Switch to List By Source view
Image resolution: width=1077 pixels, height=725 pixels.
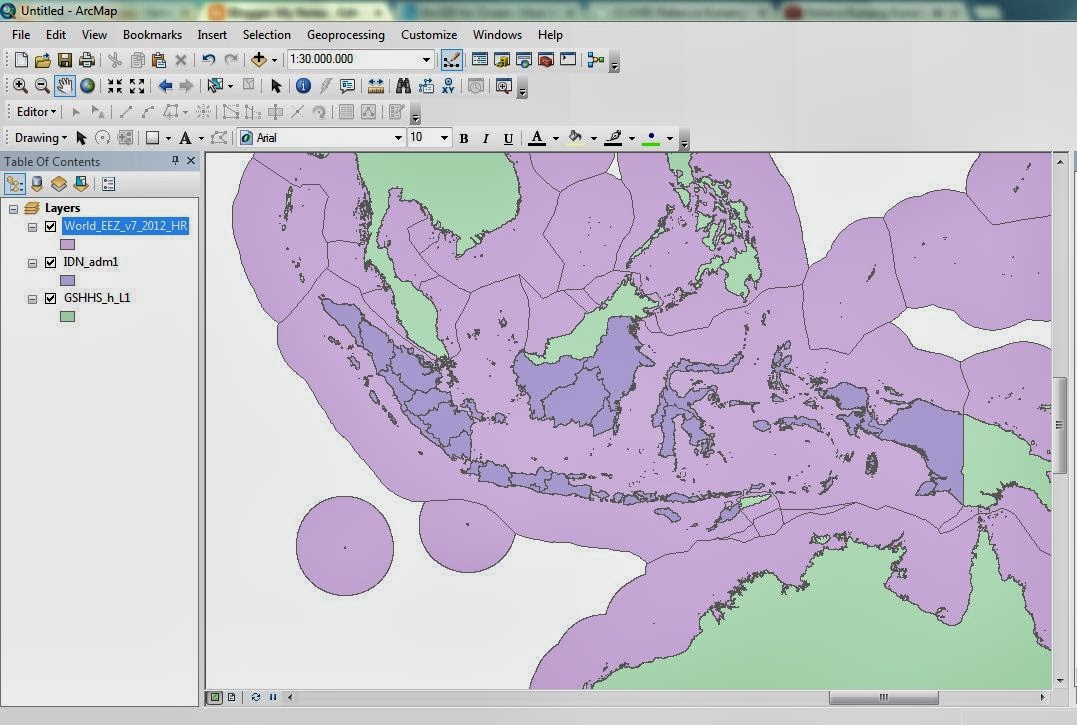pyautogui.click(x=37, y=184)
